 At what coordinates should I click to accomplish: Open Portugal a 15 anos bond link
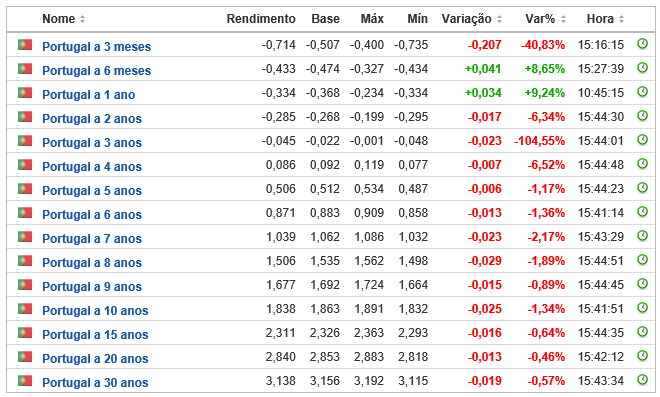95,334
